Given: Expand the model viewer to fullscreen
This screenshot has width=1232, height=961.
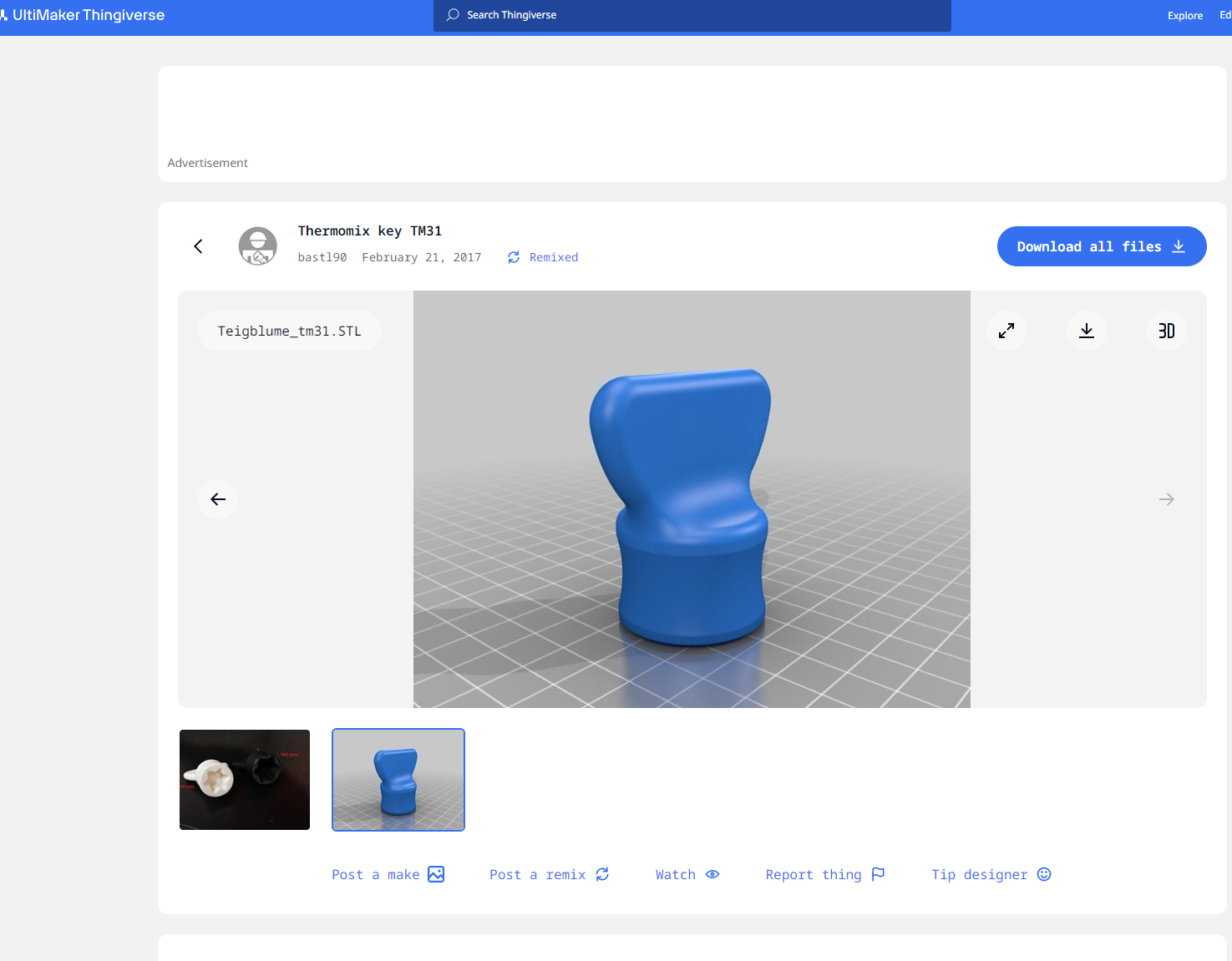Looking at the screenshot, I should click(1006, 331).
